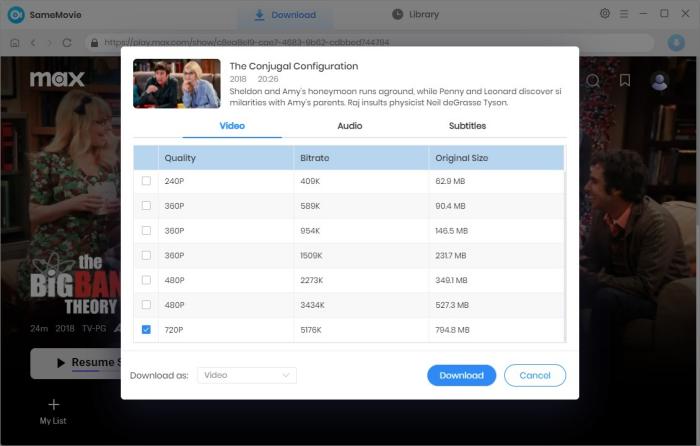Expand the Download as dropdown
700x446 pixels.
tap(246, 375)
